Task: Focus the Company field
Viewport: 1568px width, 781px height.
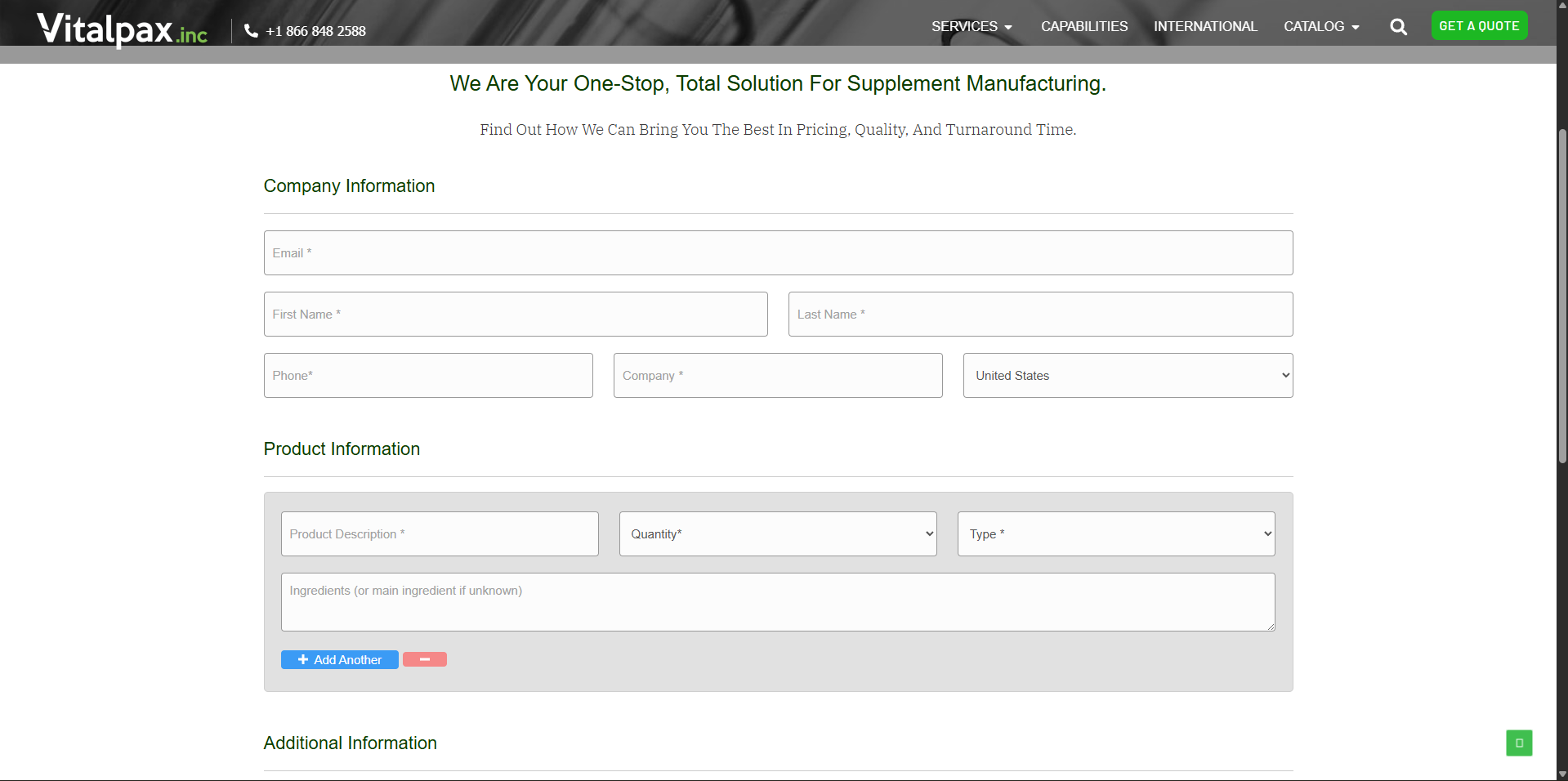Action: point(778,375)
